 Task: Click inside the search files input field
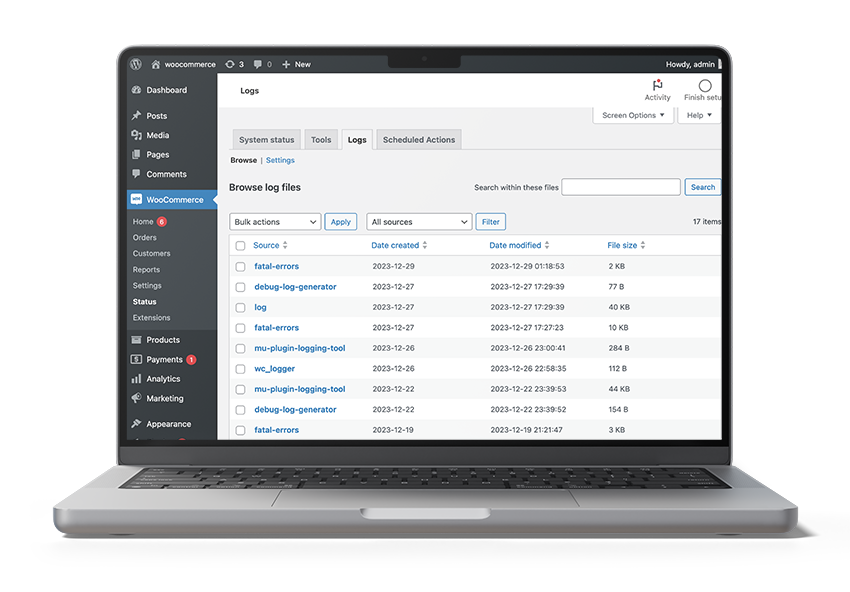pos(620,187)
